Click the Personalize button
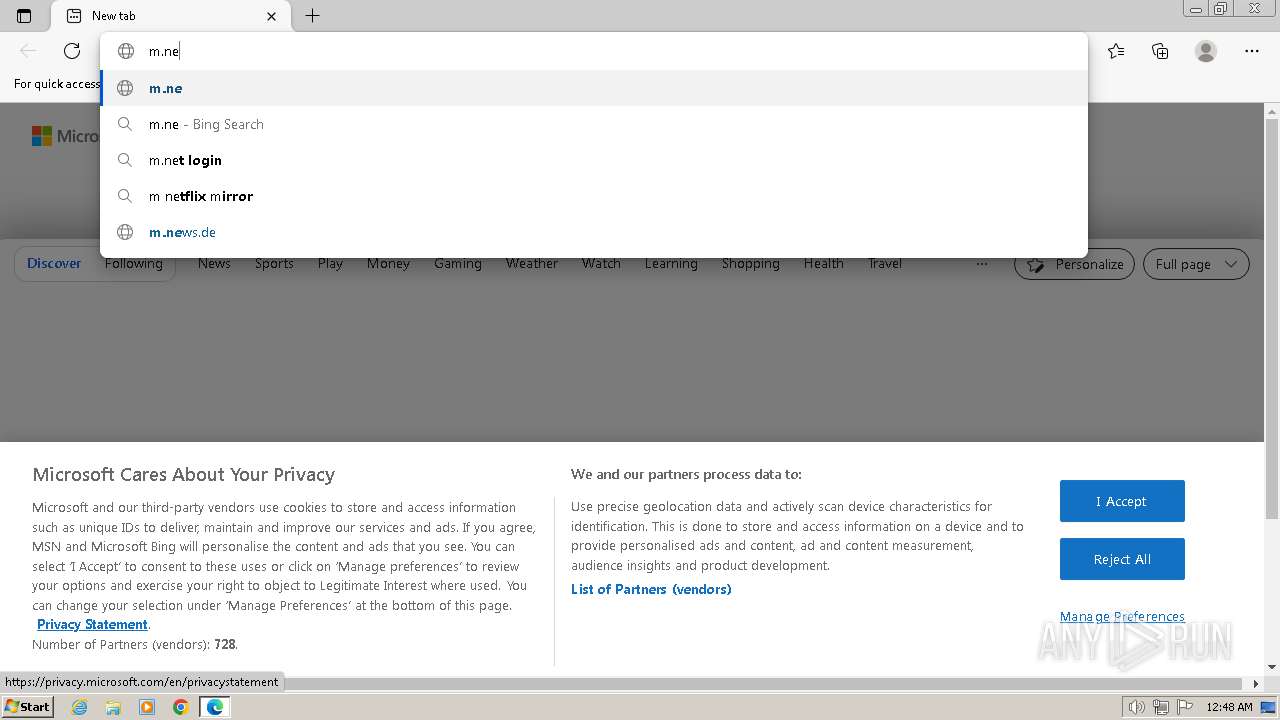1280x720 pixels. pyautogui.click(x=1074, y=264)
